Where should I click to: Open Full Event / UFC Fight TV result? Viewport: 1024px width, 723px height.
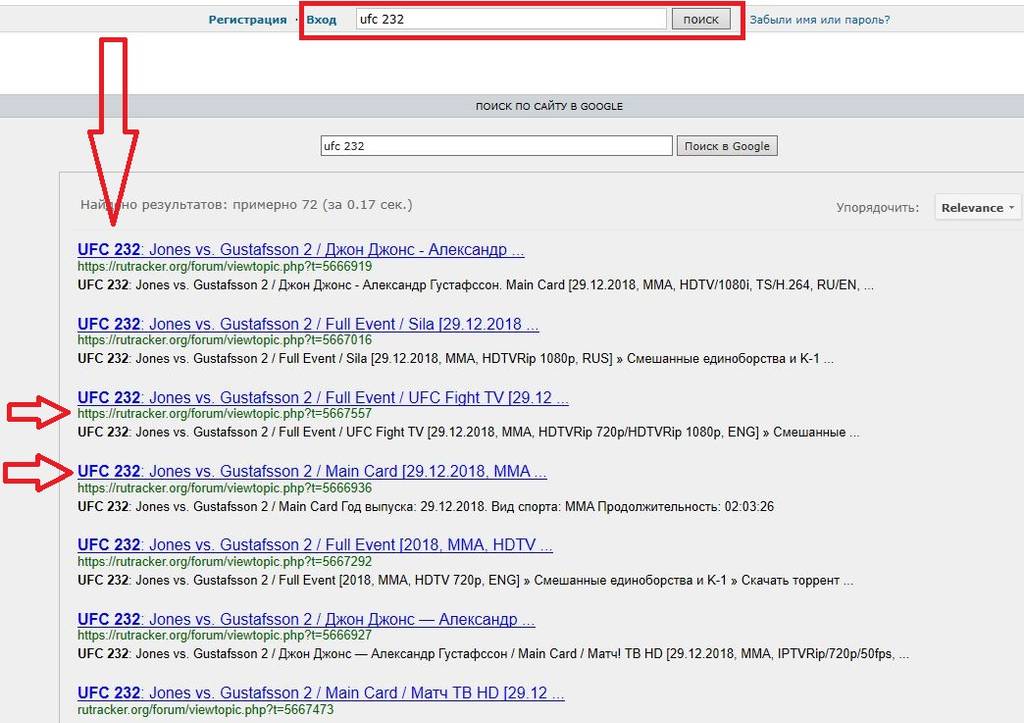[323, 397]
